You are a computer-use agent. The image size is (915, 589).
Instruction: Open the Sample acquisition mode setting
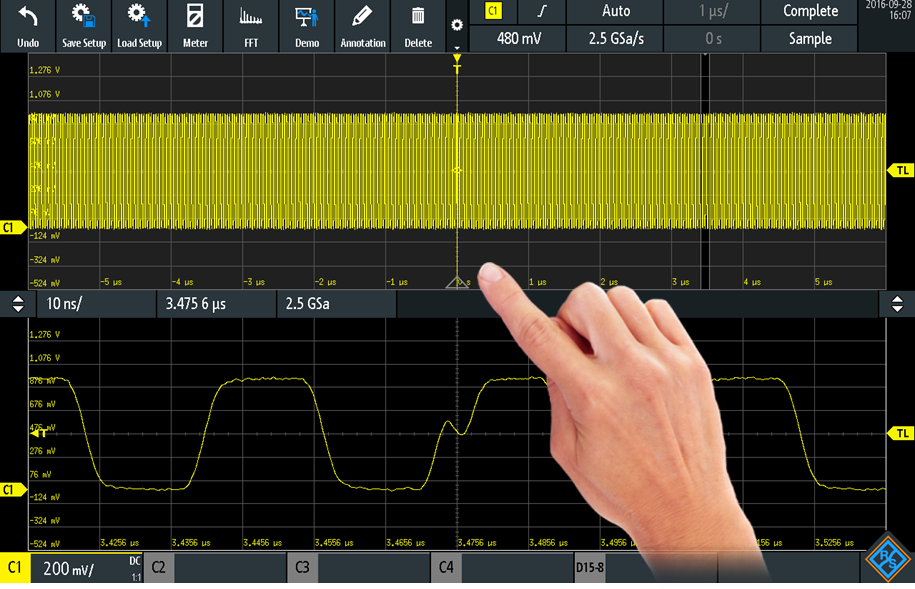click(x=810, y=39)
